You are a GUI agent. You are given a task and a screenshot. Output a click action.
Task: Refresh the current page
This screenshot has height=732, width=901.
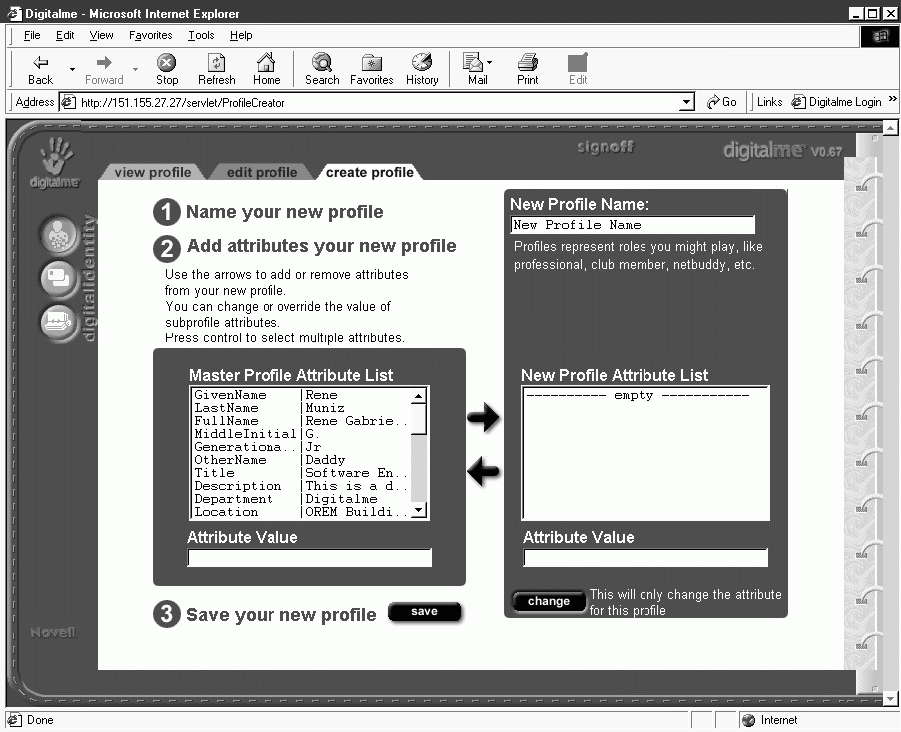[217, 70]
